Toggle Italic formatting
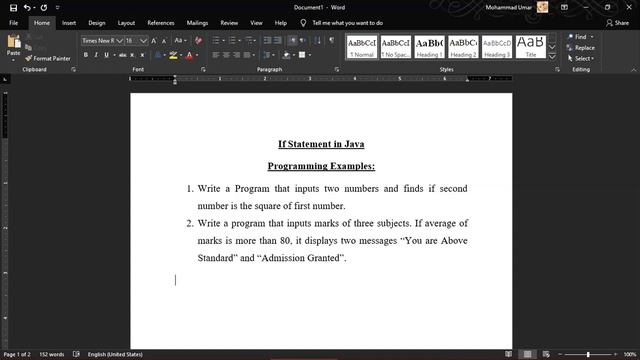 pos(96,55)
